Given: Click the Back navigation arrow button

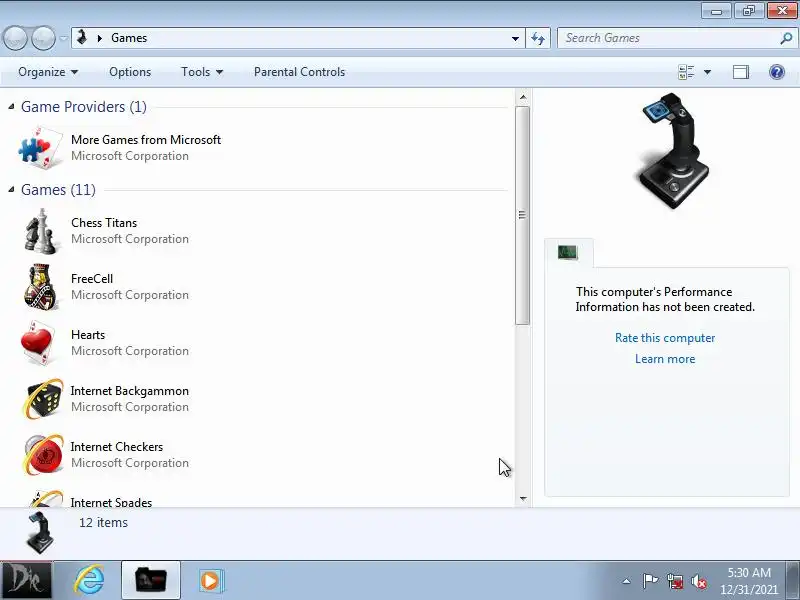Looking at the screenshot, I should click(15, 38).
